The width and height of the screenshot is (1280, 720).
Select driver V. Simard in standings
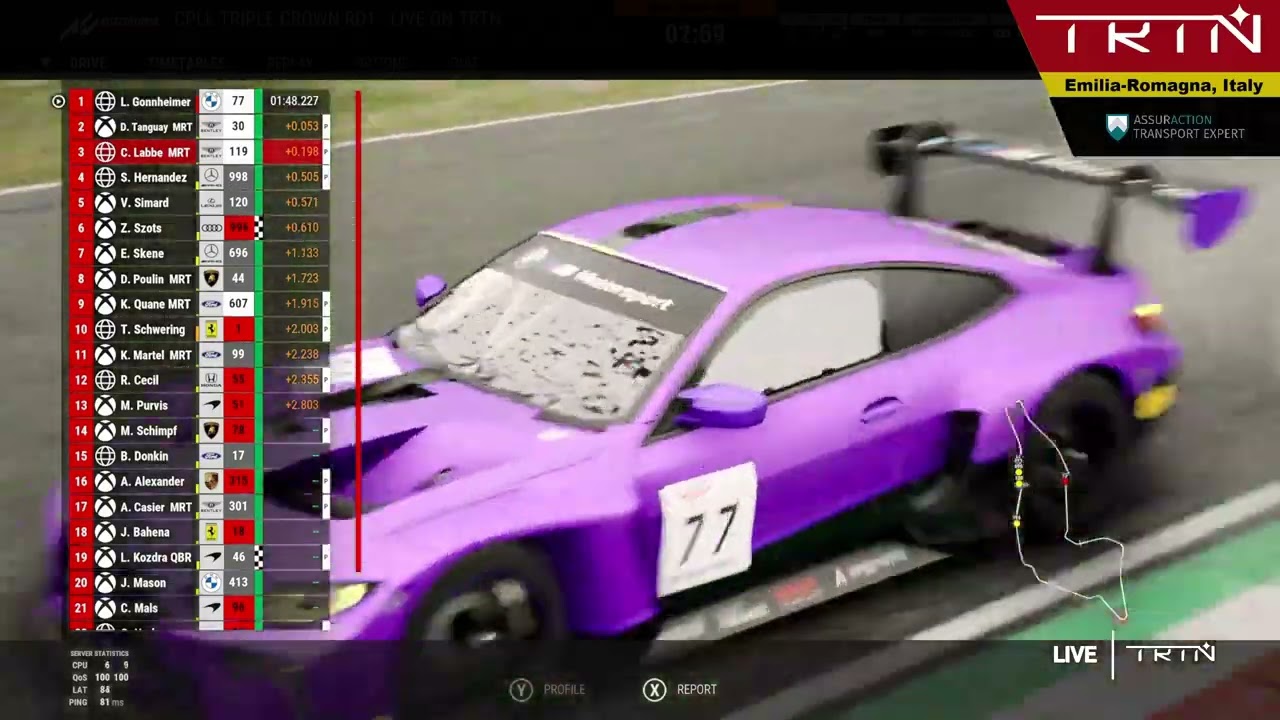click(x=144, y=203)
